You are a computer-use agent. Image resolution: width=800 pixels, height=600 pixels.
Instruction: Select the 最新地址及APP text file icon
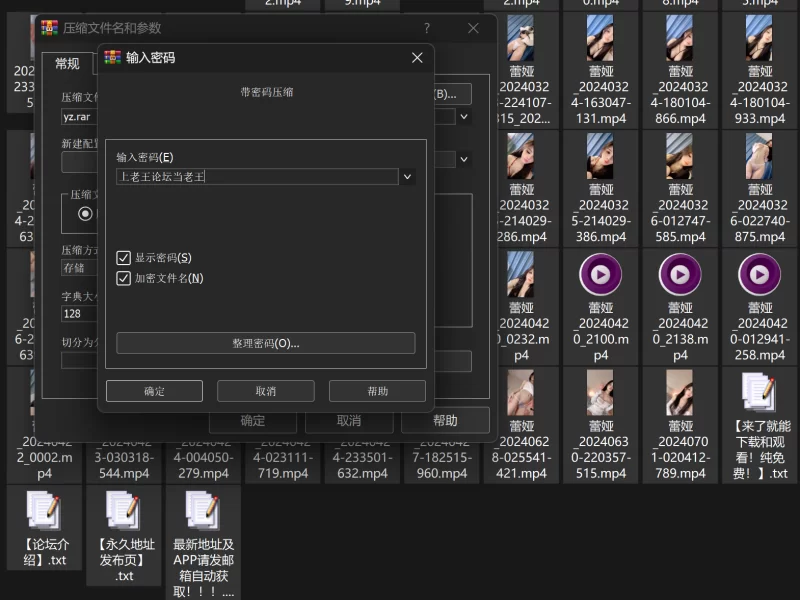pos(203,512)
